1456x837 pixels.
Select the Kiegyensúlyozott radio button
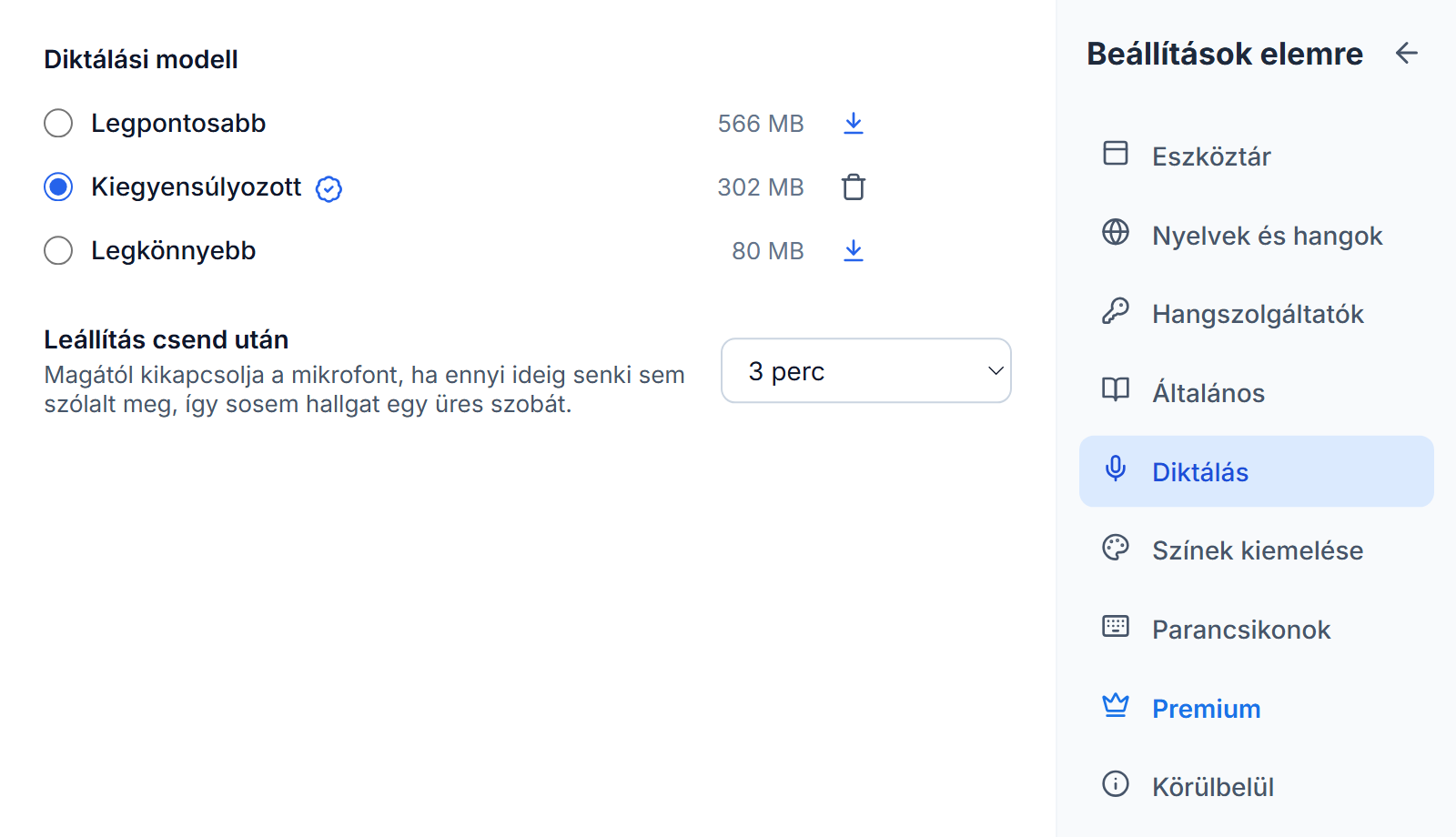tap(58, 187)
